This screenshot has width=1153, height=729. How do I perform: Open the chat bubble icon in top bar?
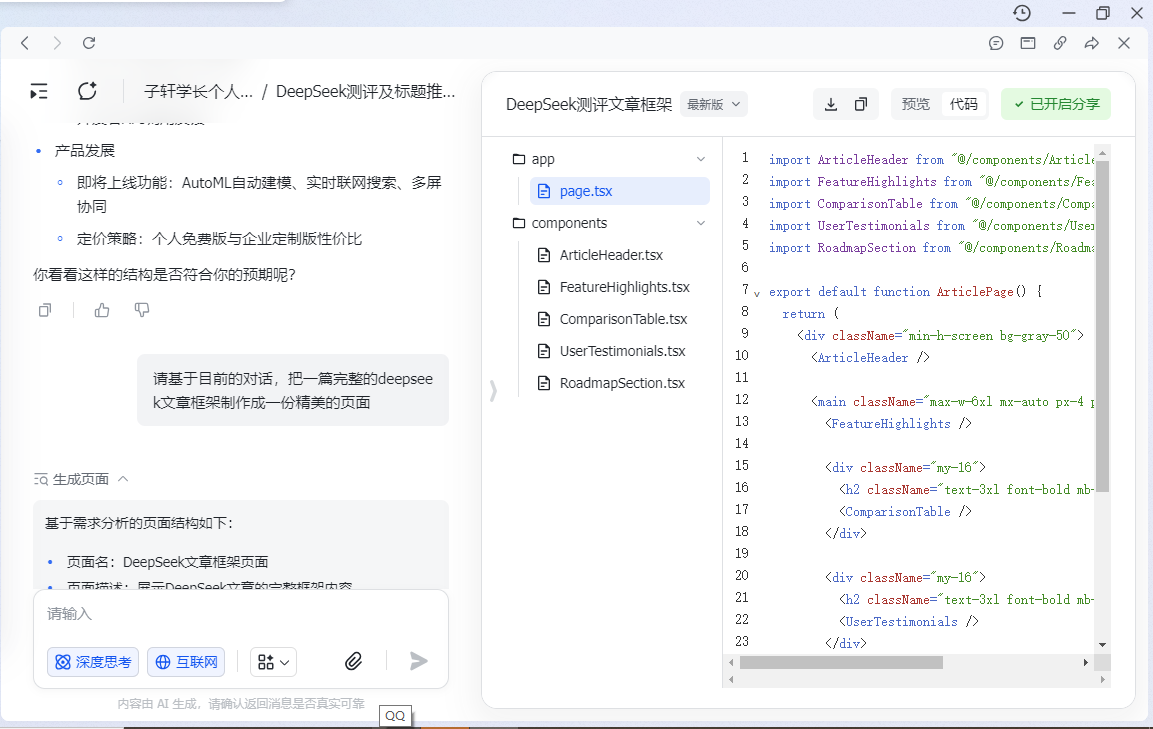996,43
